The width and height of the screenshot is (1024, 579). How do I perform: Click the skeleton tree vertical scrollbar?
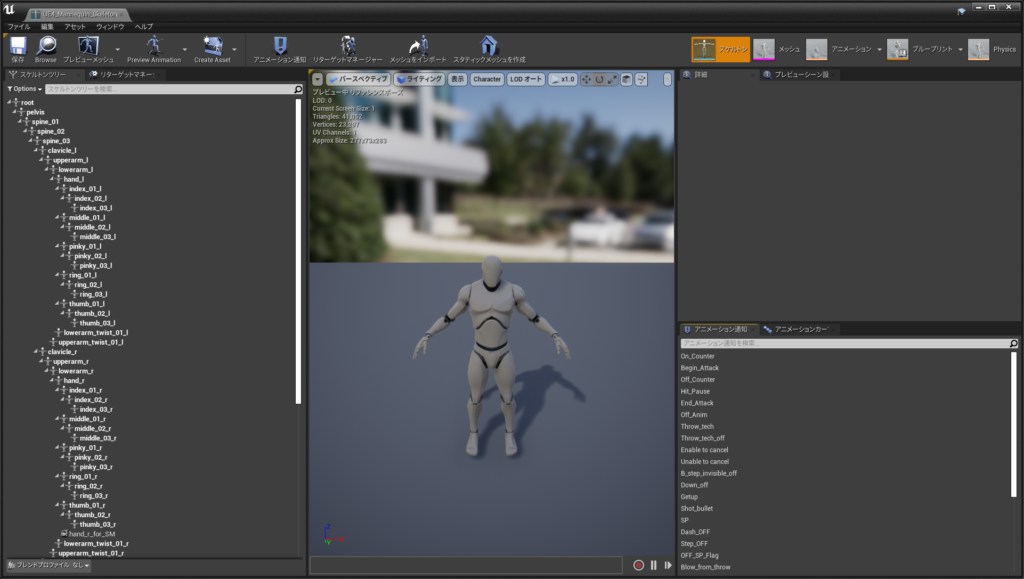pyautogui.click(x=298, y=251)
